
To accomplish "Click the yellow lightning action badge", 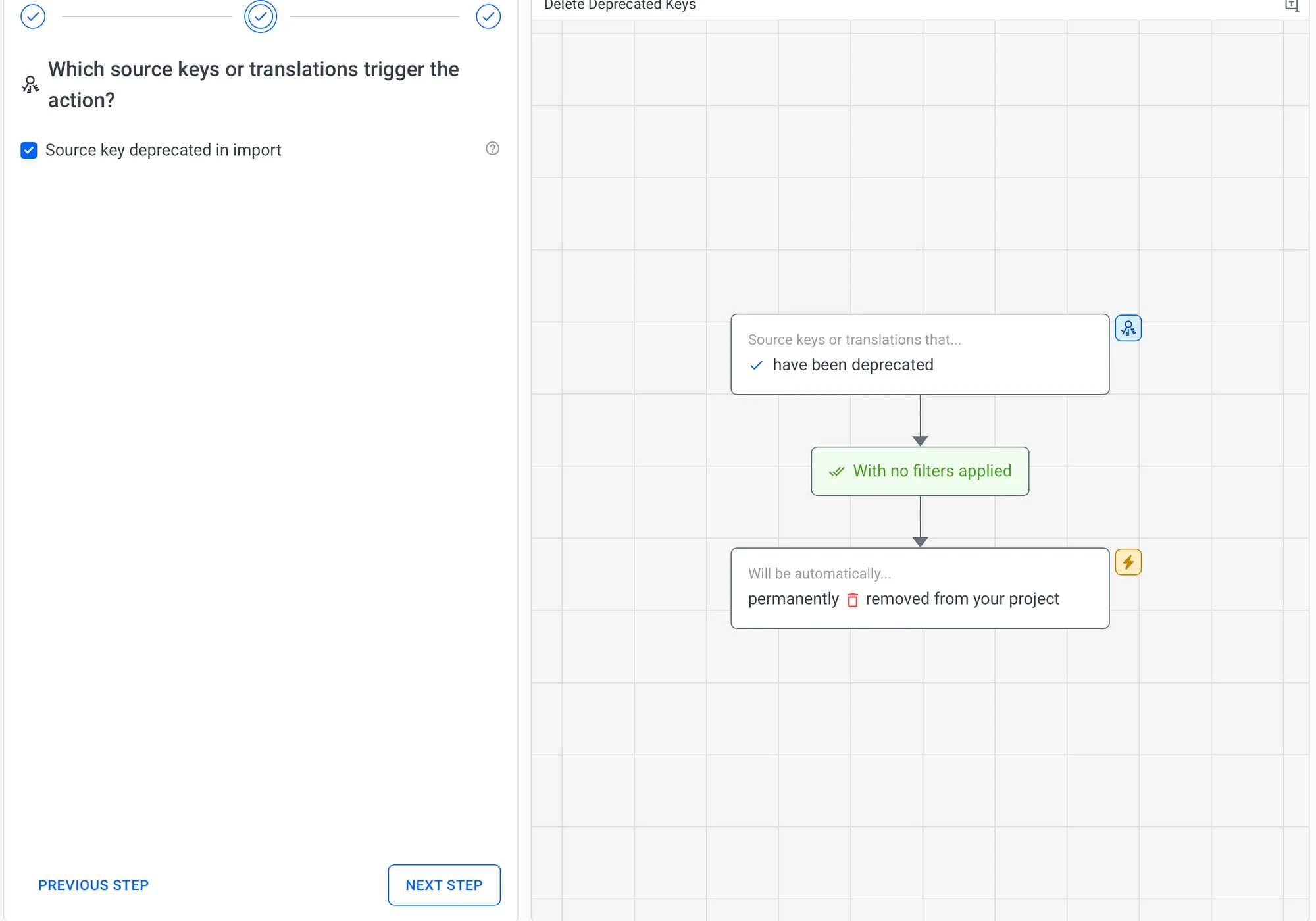I will point(1128,562).
